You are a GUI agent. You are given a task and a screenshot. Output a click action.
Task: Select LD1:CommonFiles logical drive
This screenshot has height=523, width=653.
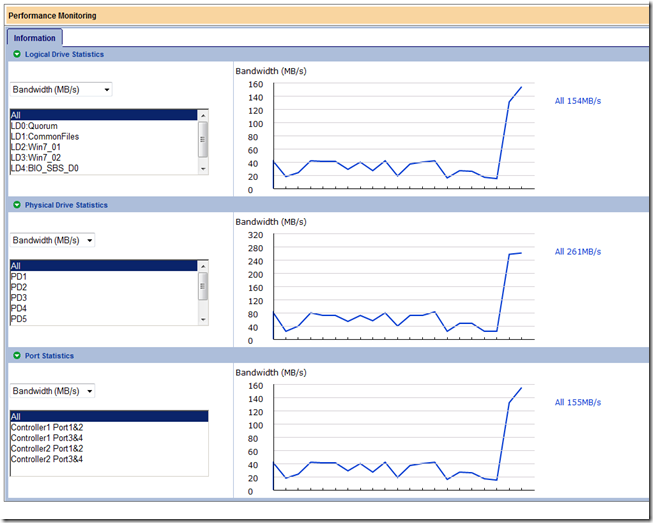104,137
